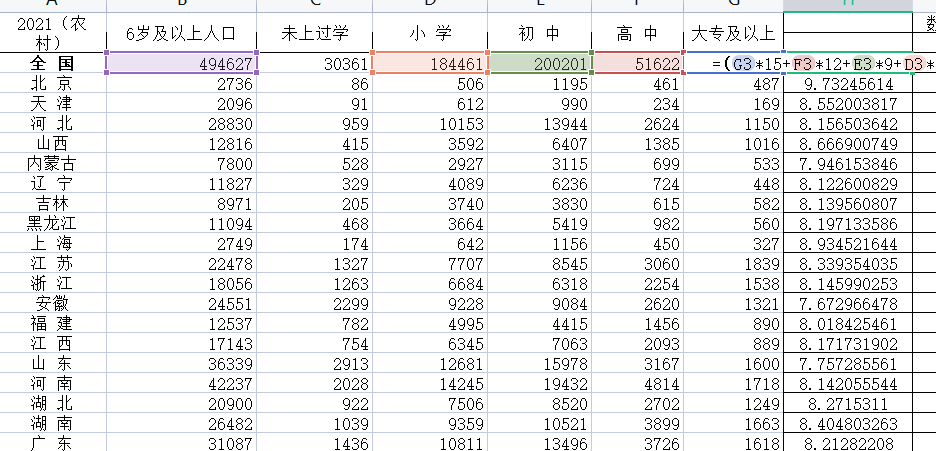Click the value 7.672966478 for 安徽
The width and height of the screenshot is (936, 451).
pyautogui.click(x=848, y=304)
